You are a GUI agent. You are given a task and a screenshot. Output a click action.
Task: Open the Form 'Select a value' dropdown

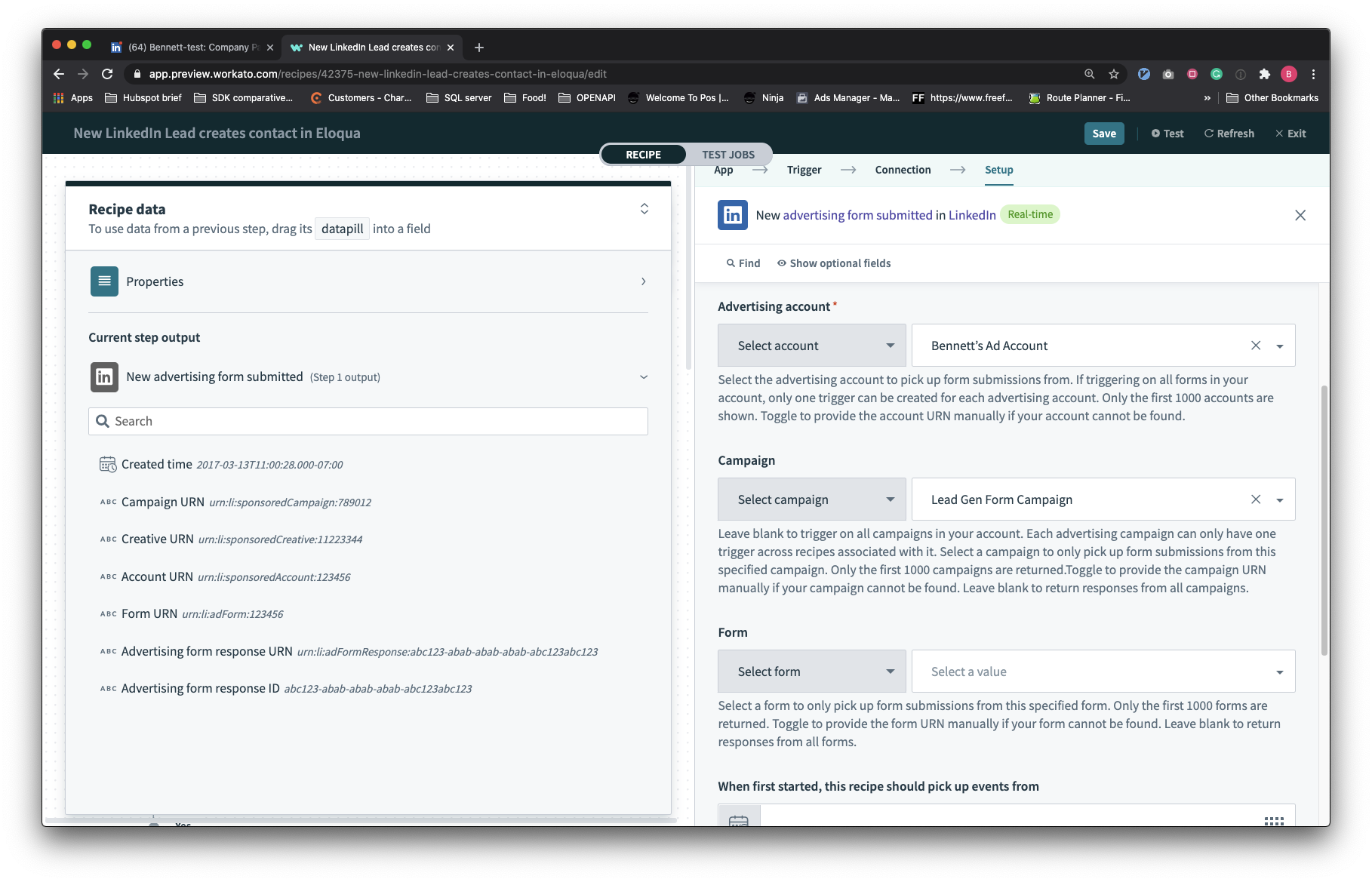tap(1103, 671)
